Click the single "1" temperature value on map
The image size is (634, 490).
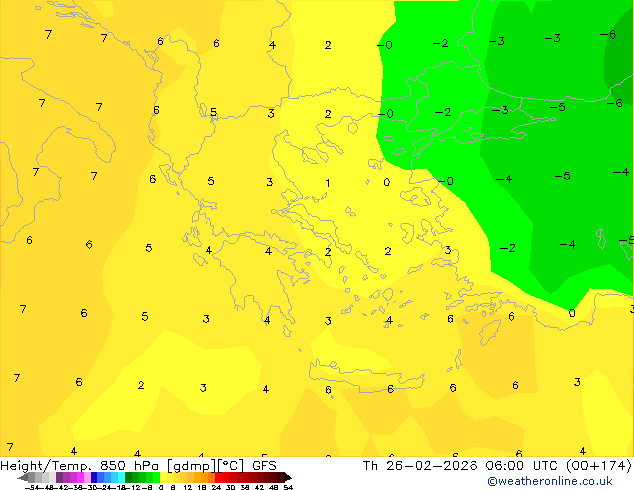click(x=328, y=183)
